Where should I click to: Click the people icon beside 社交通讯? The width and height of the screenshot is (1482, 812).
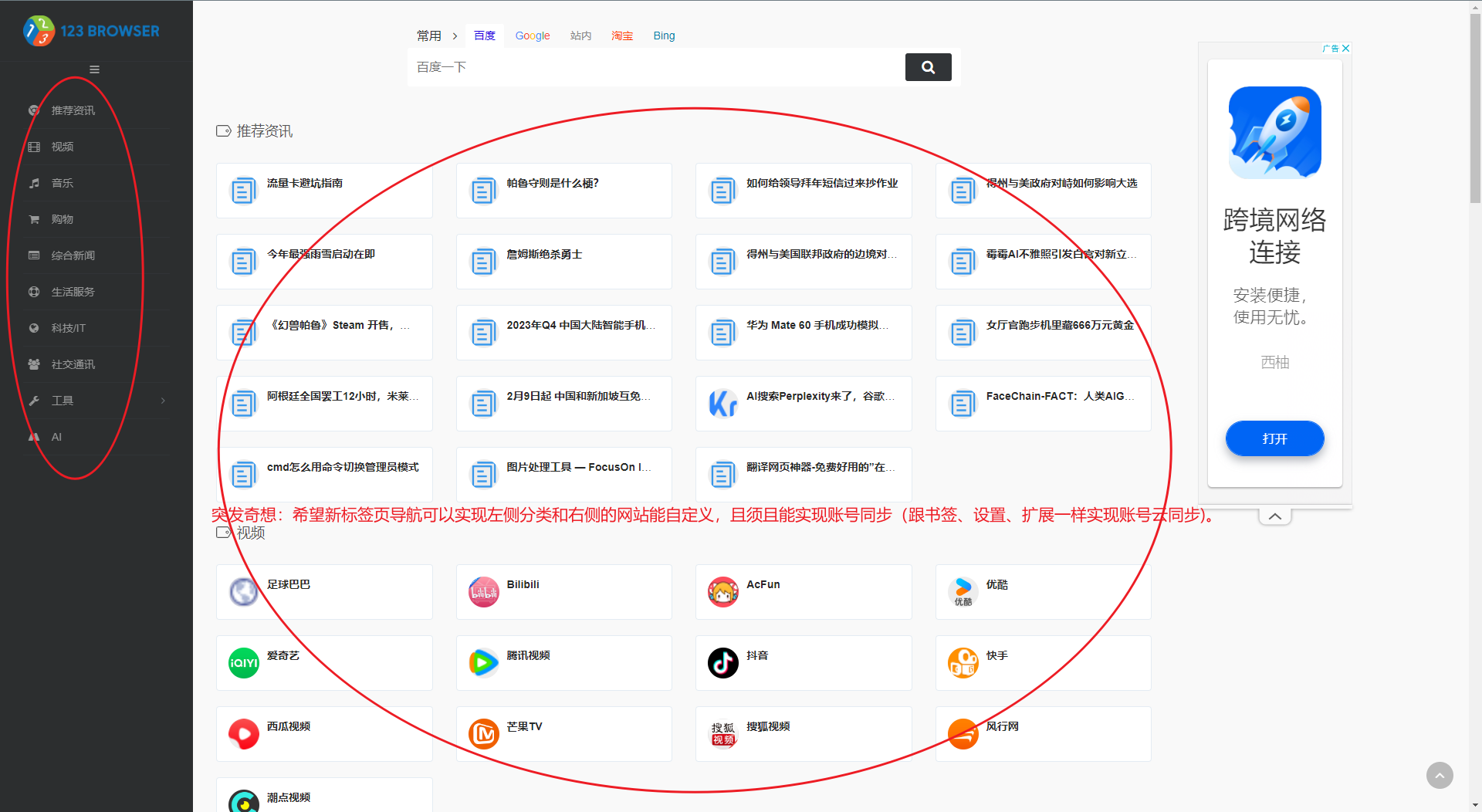34,364
